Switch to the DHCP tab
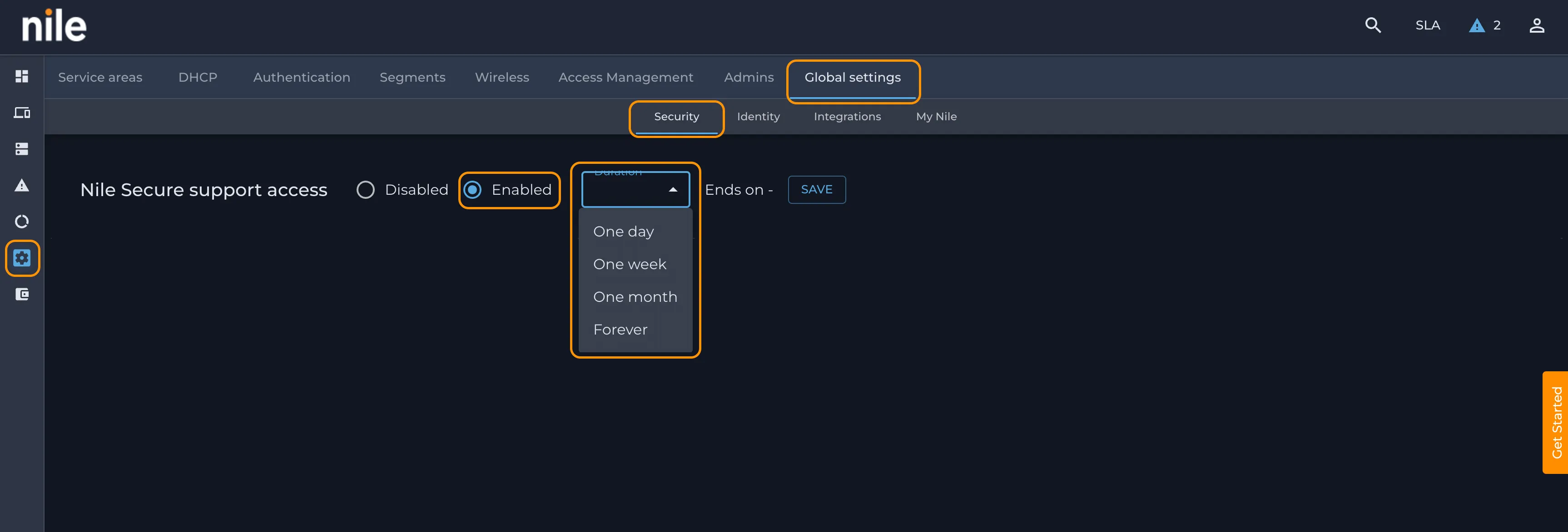This screenshot has width=1568, height=532. (x=198, y=77)
